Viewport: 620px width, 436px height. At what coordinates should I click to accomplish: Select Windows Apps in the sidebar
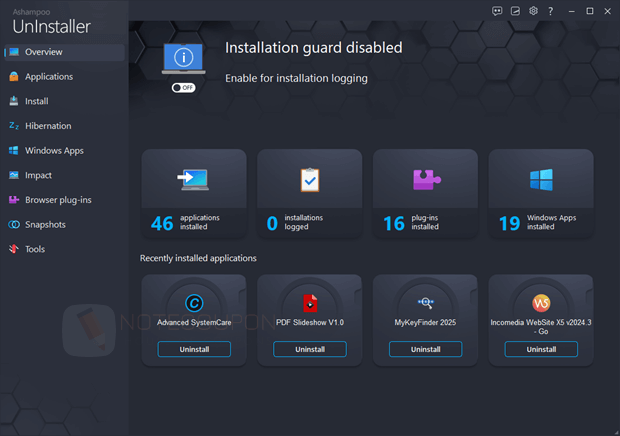point(64,151)
